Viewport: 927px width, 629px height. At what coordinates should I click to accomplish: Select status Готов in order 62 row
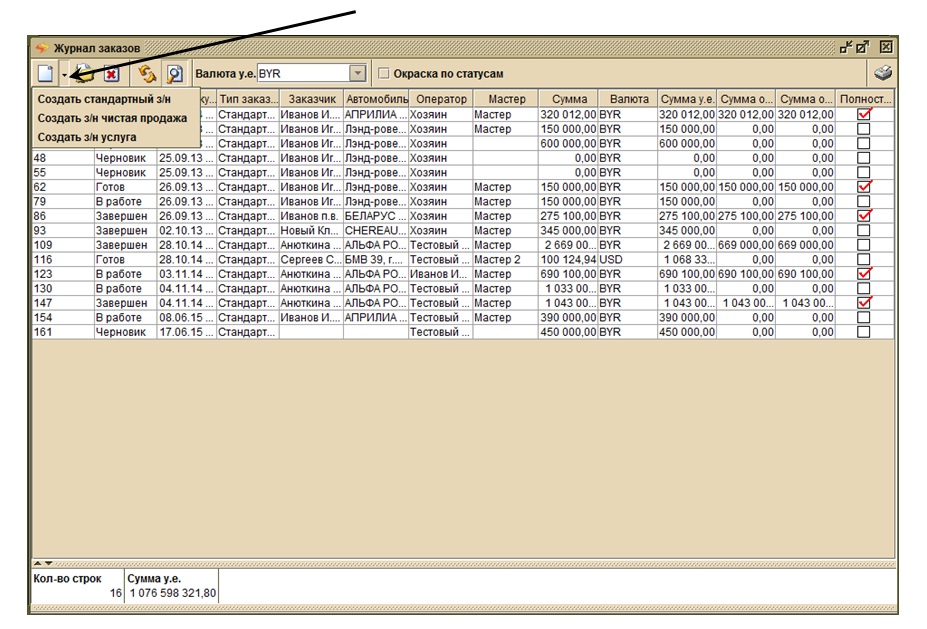pyautogui.click(x=125, y=187)
